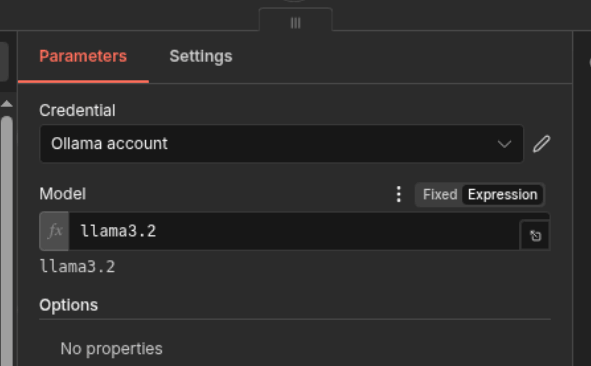Viewport: 591px width, 366px height.
Task: Open the Ollama account credential dropdown
Action: [282, 144]
